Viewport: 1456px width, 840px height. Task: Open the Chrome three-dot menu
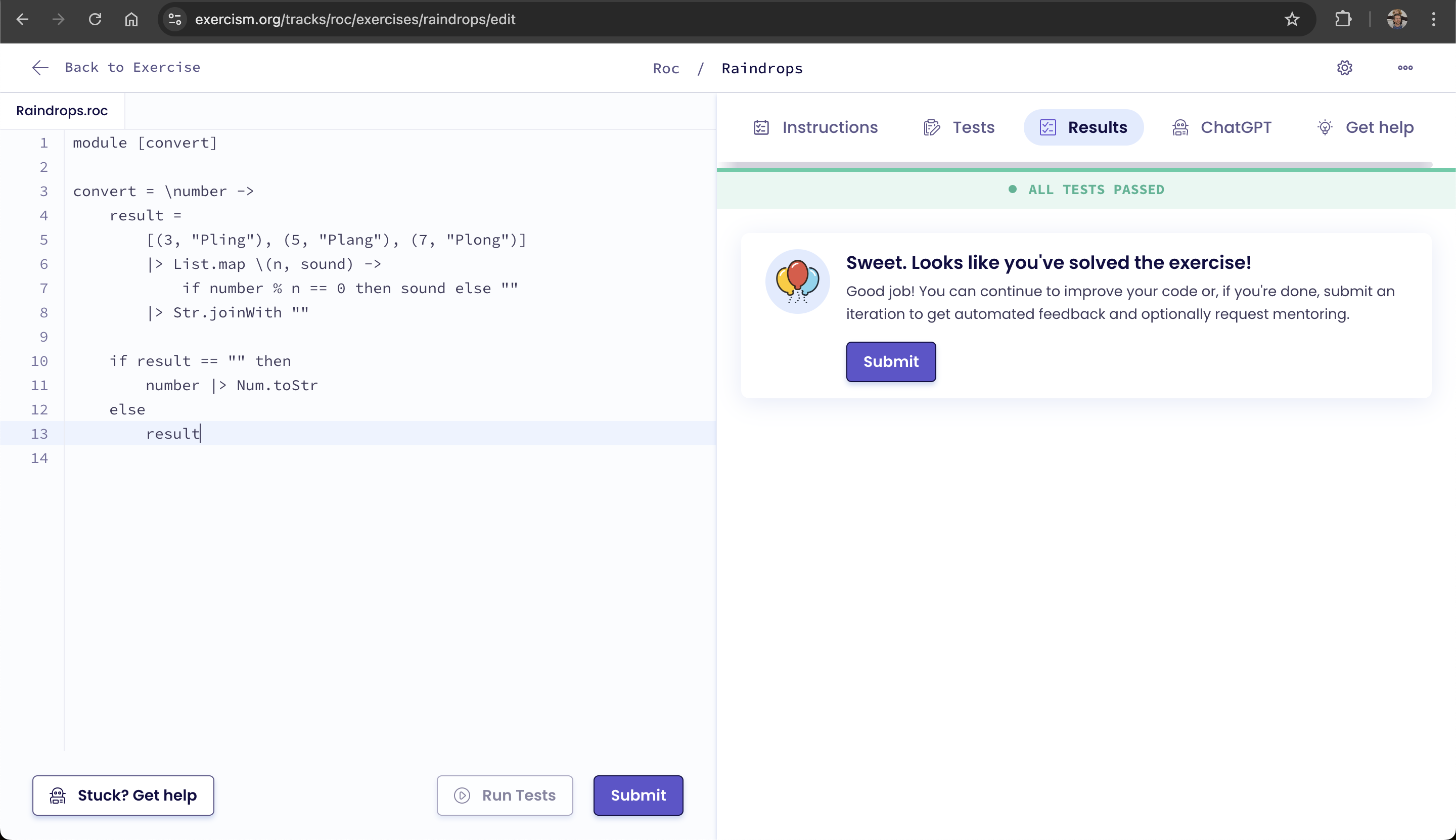click(1433, 20)
